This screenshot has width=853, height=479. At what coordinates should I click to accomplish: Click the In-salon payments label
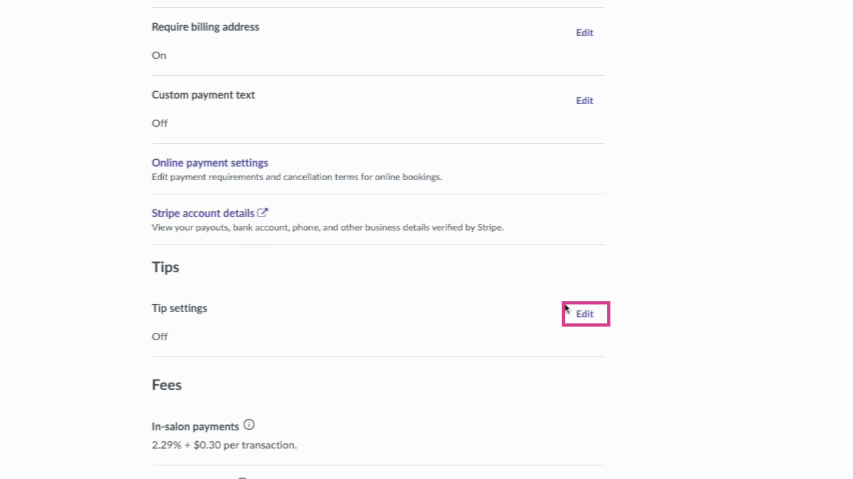coord(195,427)
